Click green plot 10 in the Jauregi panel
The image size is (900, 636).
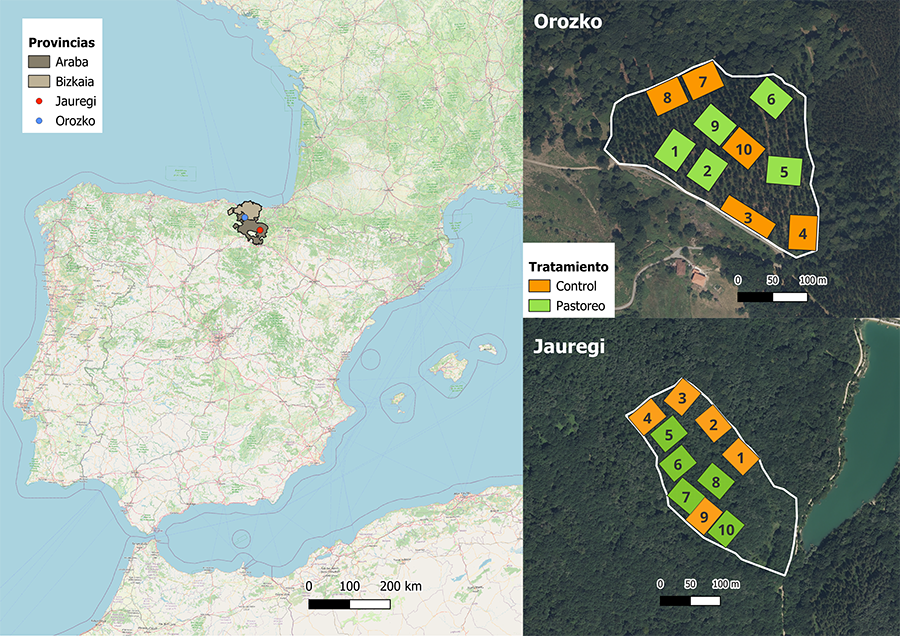726,529
